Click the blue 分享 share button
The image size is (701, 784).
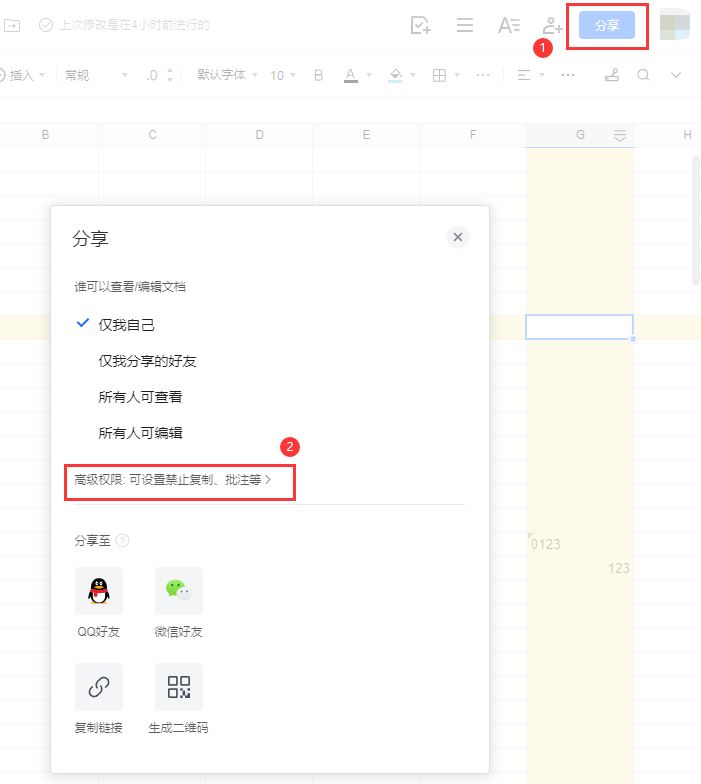pos(606,25)
